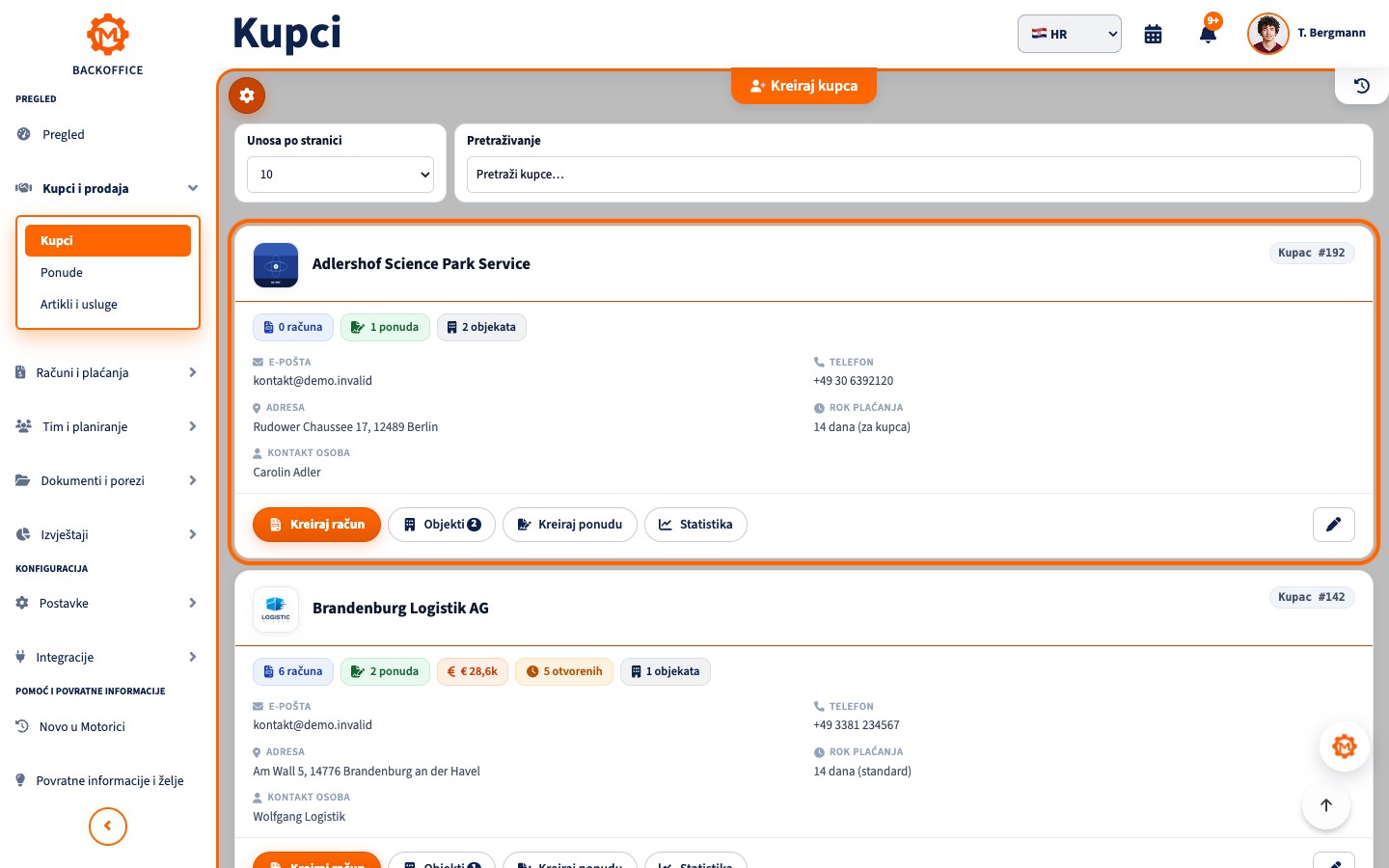Expand Računi i plaćanja menu
This screenshot has height=868, width=1389.
point(107,372)
